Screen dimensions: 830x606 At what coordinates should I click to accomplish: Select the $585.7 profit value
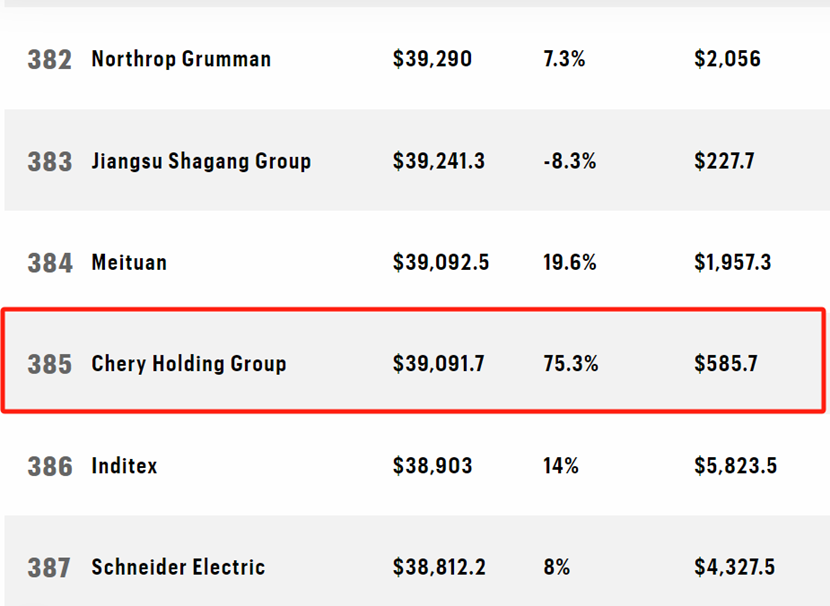pos(726,364)
